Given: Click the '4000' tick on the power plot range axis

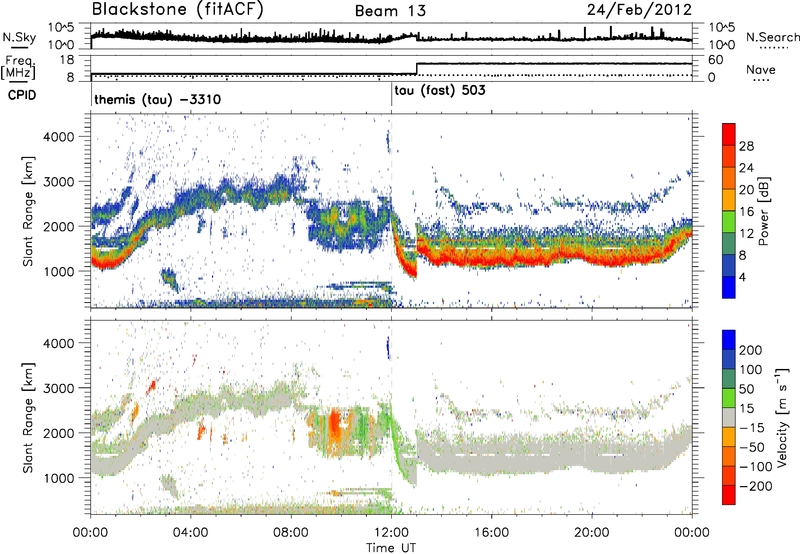Looking at the screenshot, I should 58,137.
